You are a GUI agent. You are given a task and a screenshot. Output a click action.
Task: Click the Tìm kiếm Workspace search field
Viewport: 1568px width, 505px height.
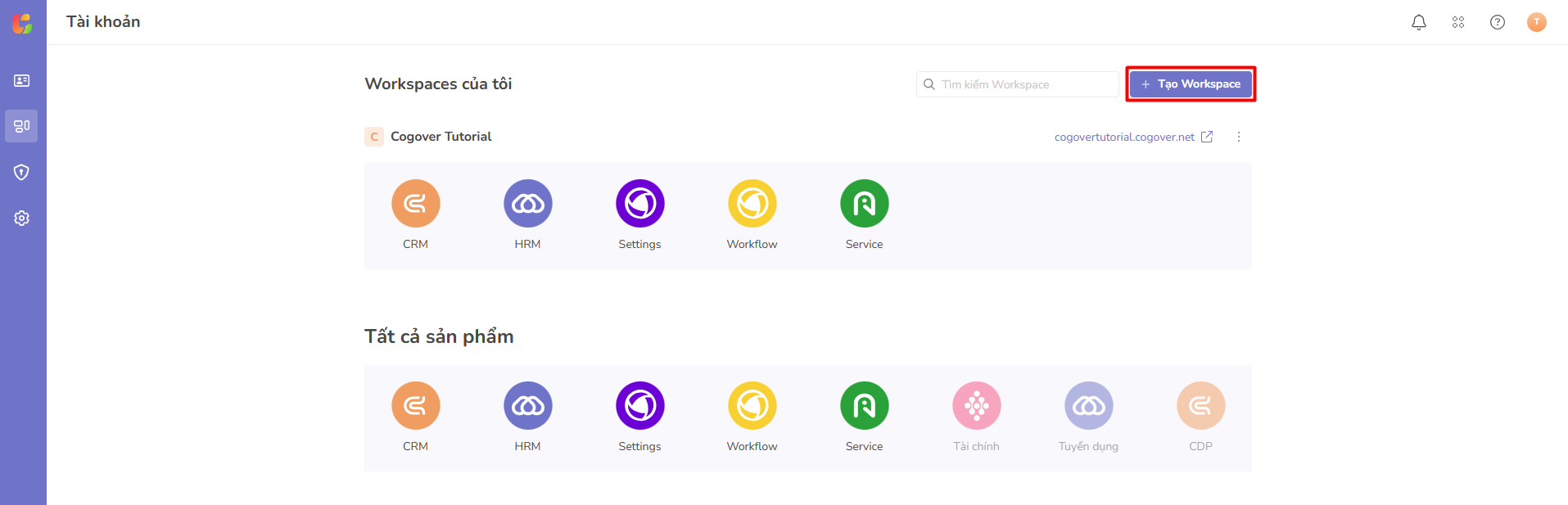(1018, 84)
